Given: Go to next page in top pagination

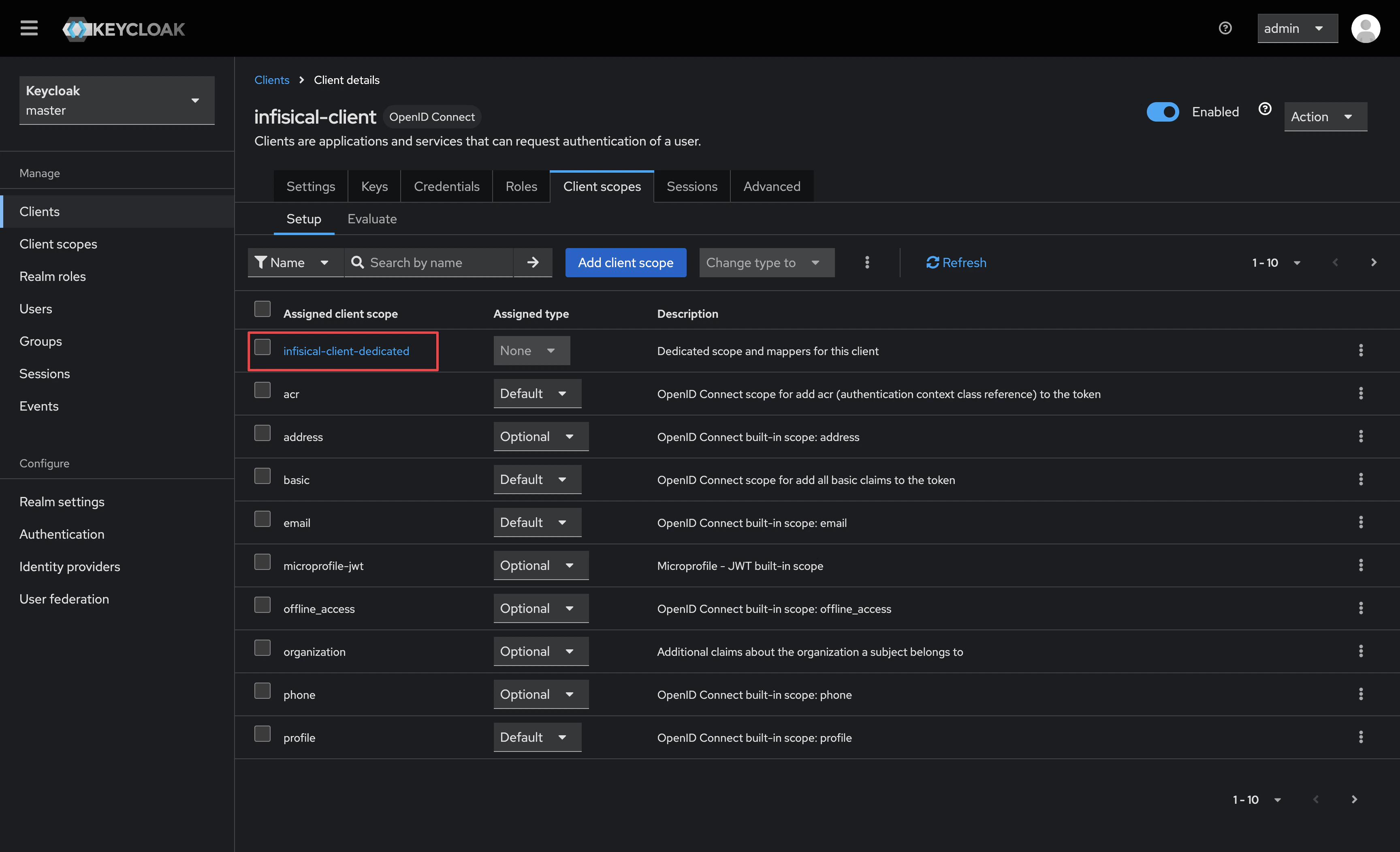Looking at the screenshot, I should [1374, 262].
